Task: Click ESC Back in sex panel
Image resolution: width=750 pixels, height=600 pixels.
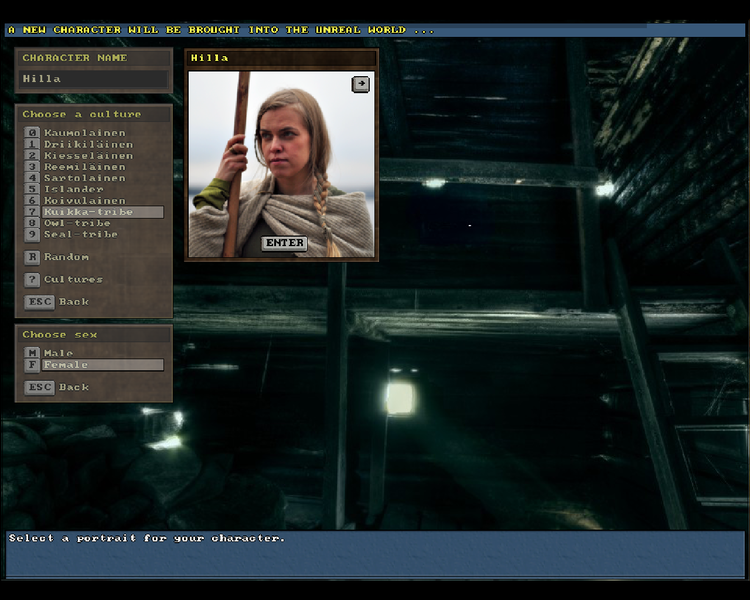Action: tap(39, 388)
